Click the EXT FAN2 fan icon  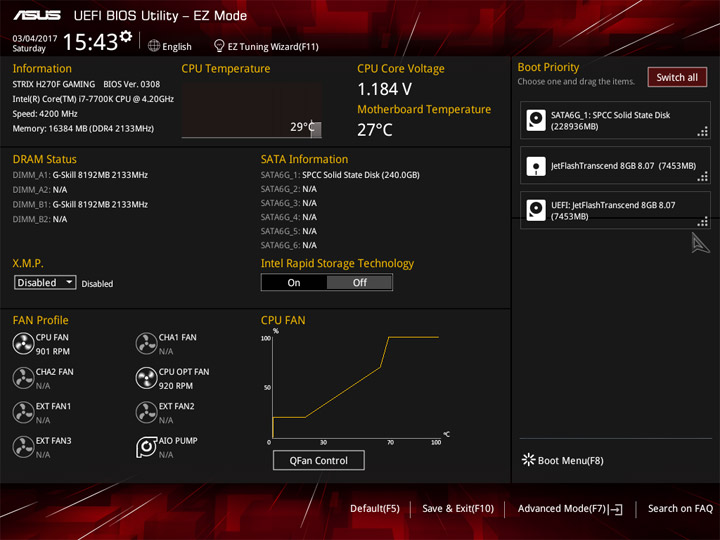(146, 412)
